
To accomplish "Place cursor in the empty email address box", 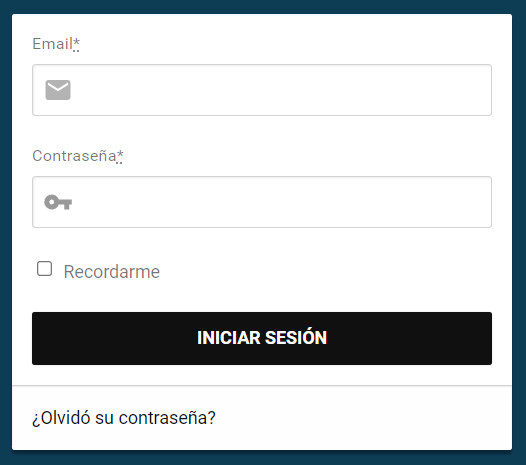I will [x=262, y=90].
